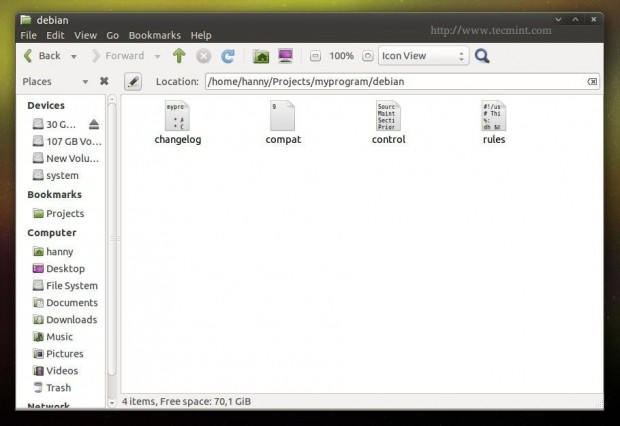
Task: Clear the location field icon
Action: tap(592, 81)
